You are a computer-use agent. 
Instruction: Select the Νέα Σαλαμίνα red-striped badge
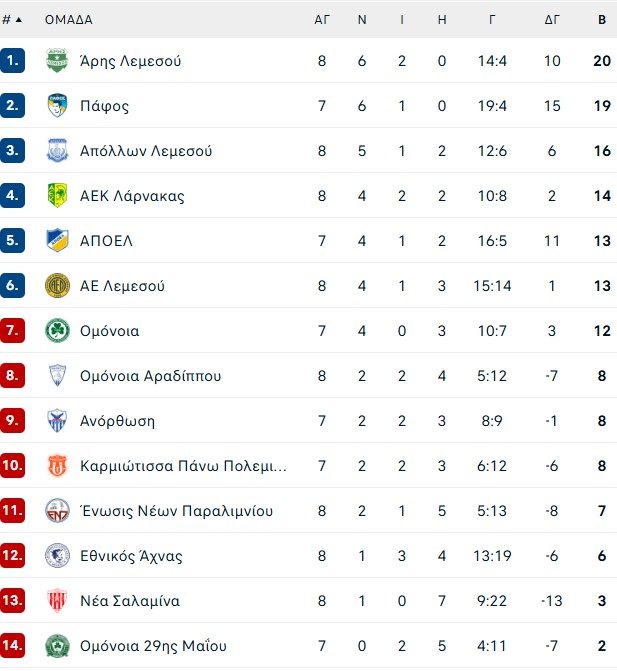coord(57,600)
